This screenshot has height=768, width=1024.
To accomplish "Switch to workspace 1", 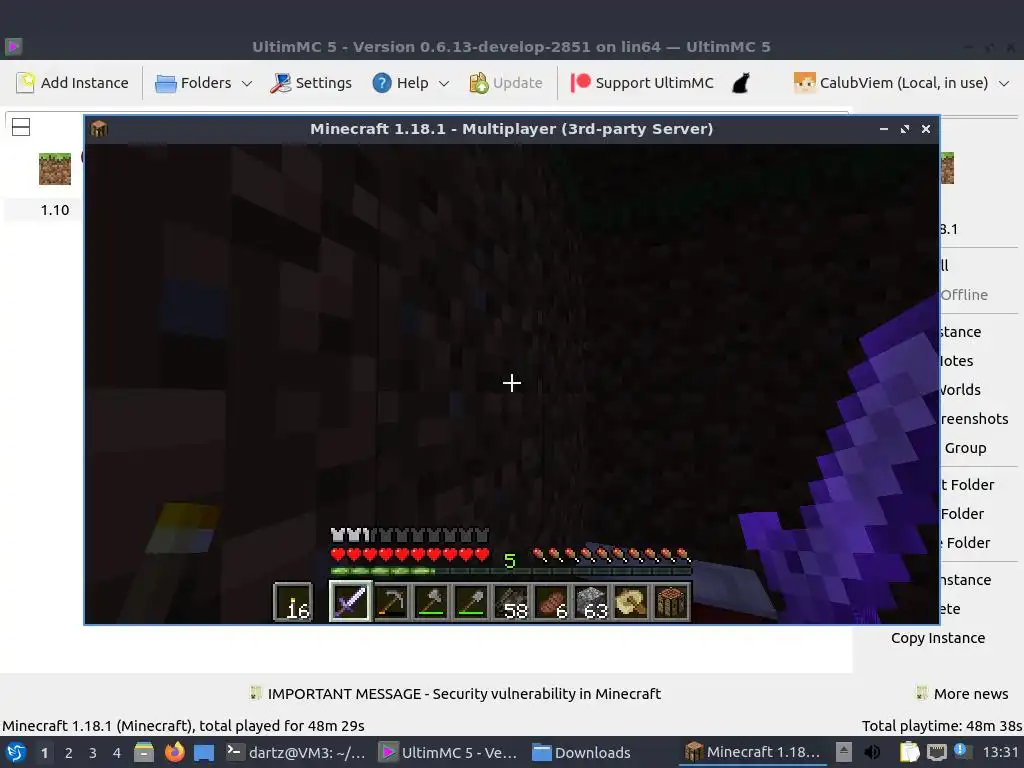I will (x=44, y=753).
